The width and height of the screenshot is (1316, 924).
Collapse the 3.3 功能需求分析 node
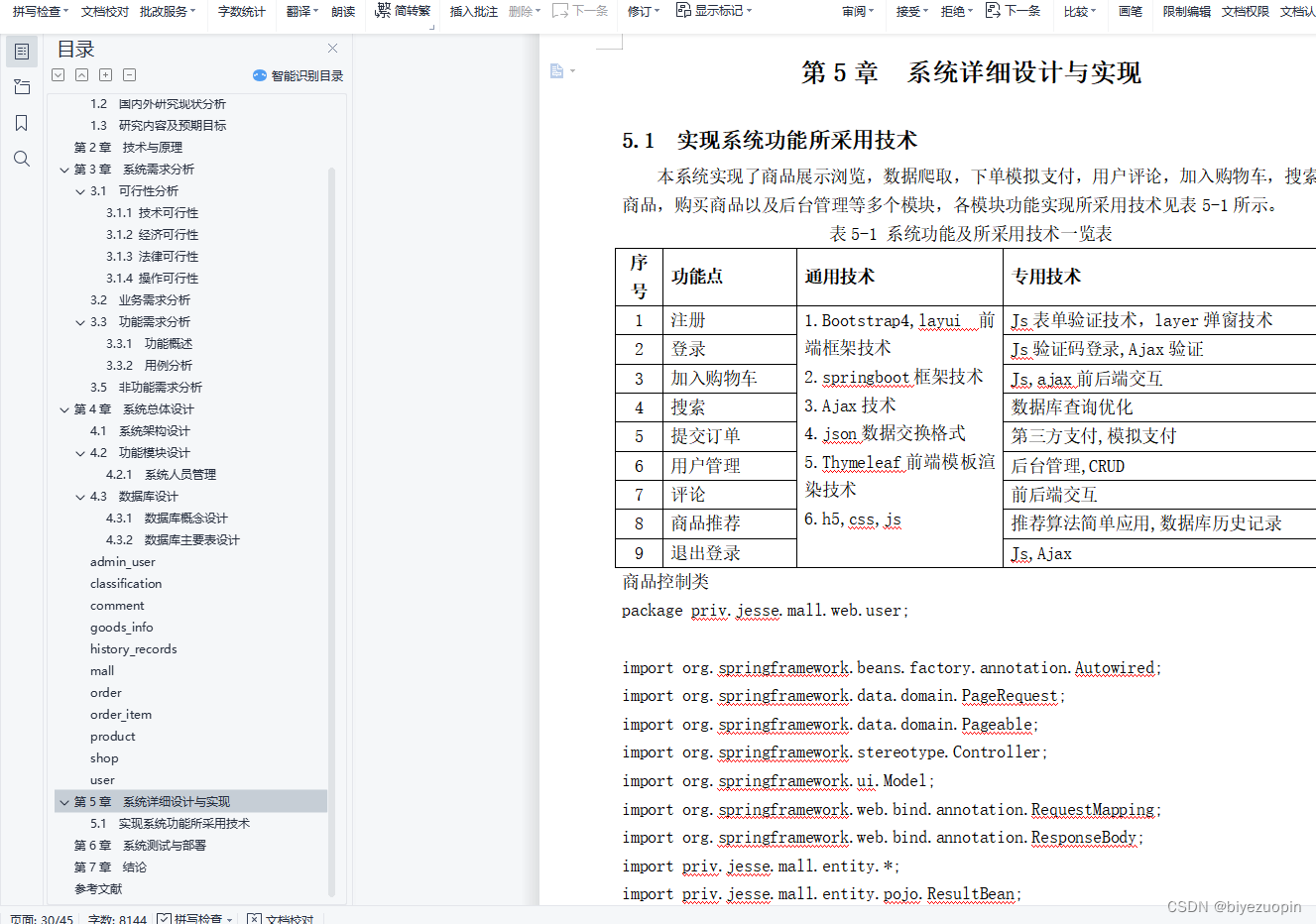click(80, 322)
